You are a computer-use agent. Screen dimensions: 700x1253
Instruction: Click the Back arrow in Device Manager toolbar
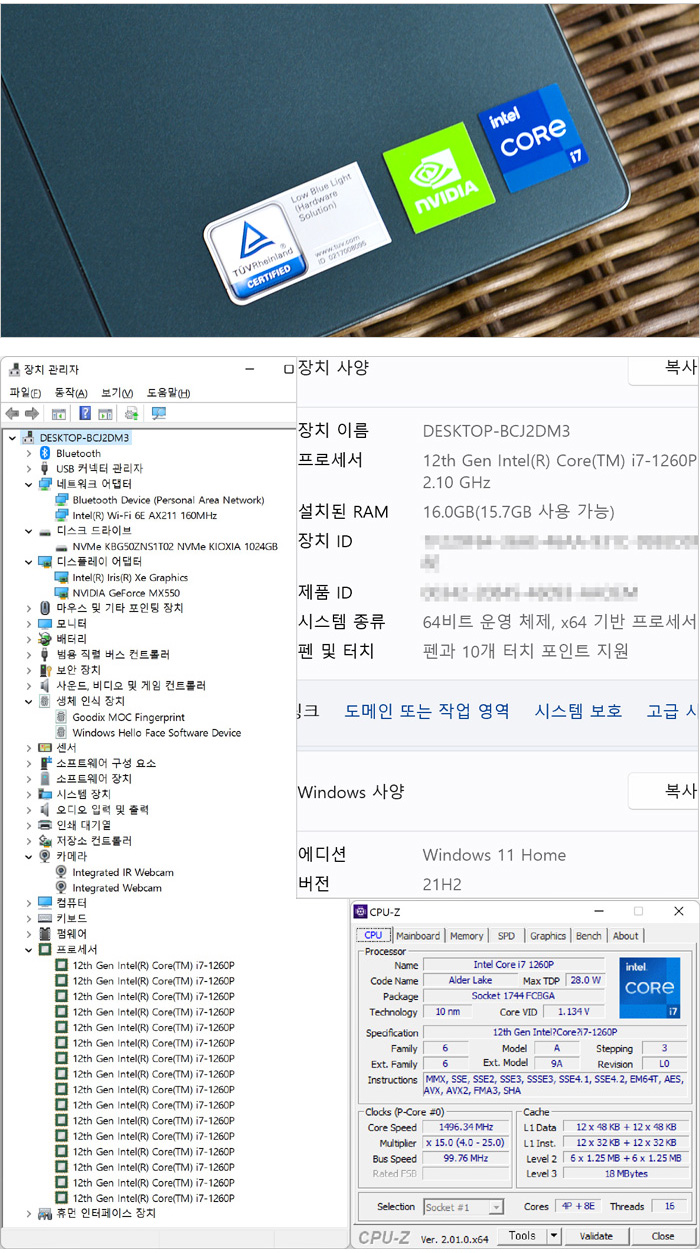(12, 414)
